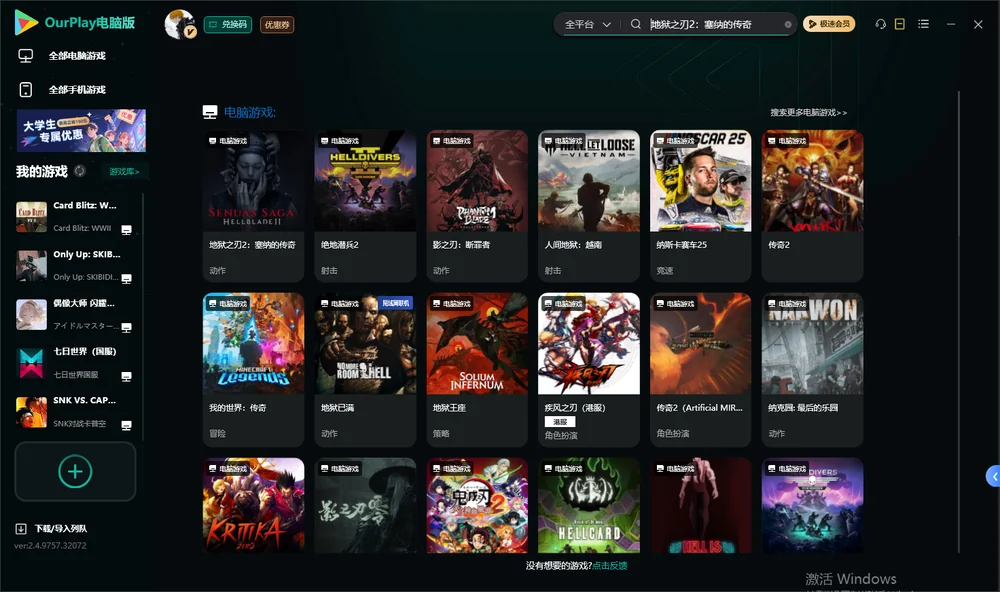Click 偶像大师 game icon in sidebar
This screenshot has height=592, width=1000.
pyautogui.click(x=31, y=314)
